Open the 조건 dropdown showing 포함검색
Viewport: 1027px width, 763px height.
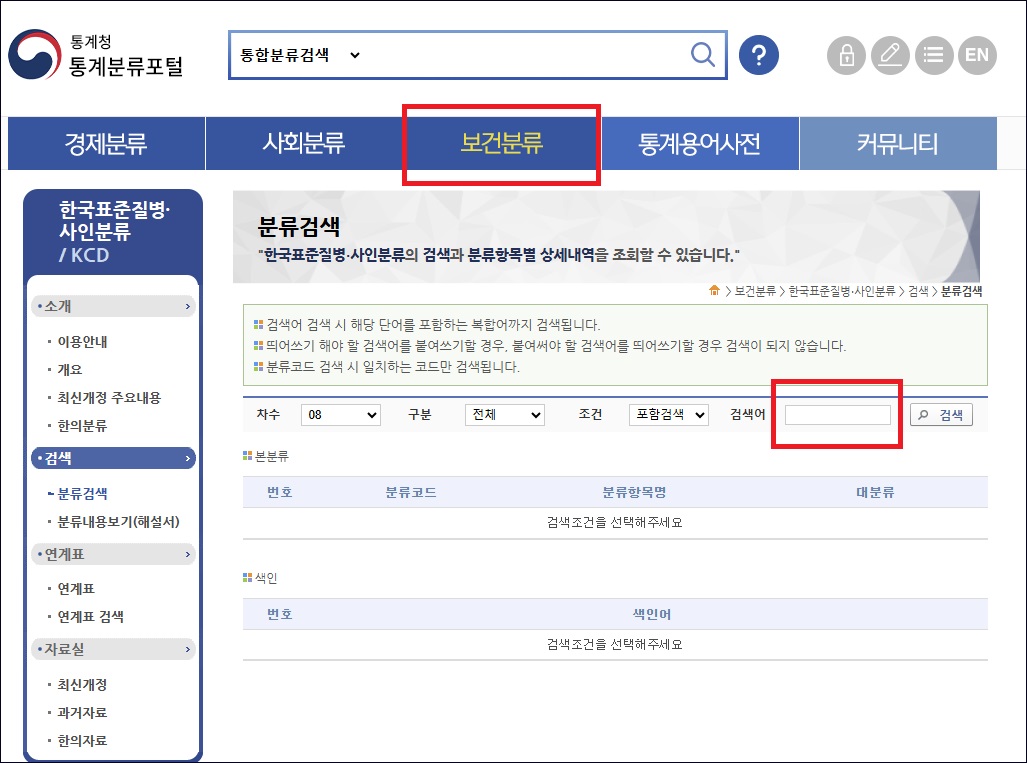668,415
